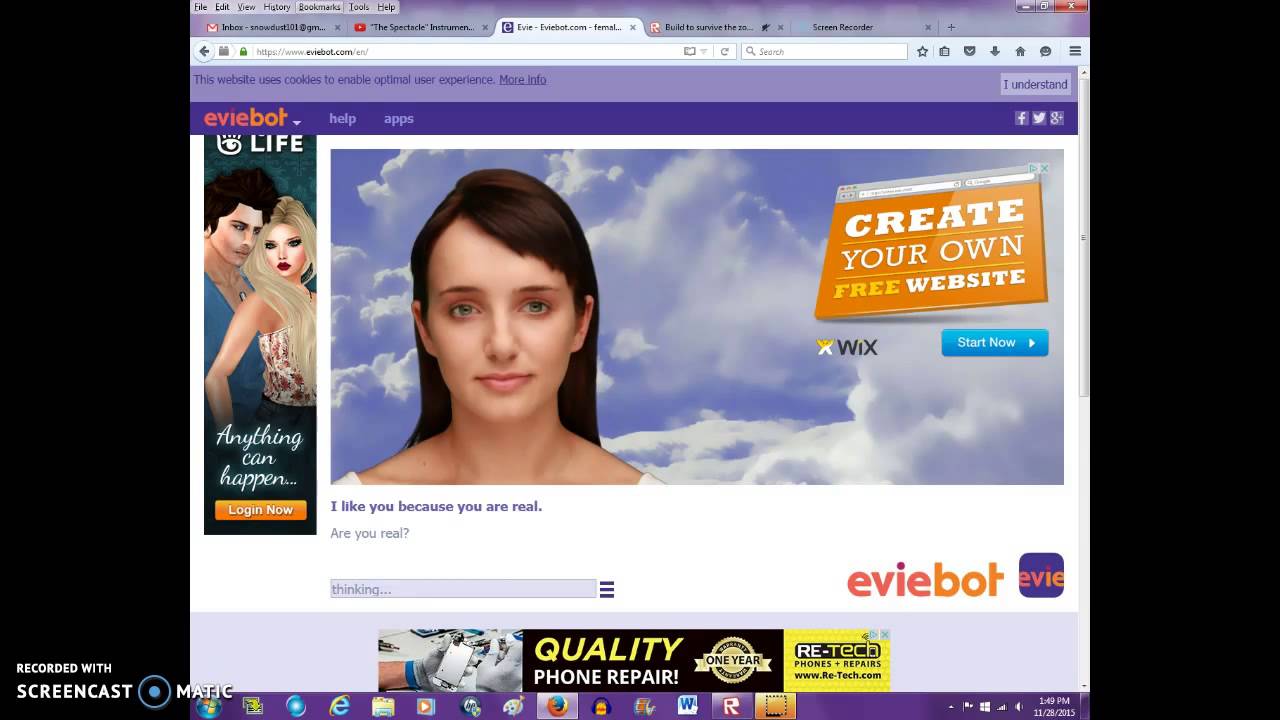Go to Firefox home page icon
This screenshot has height=720, width=1280.
point(1020,51)
